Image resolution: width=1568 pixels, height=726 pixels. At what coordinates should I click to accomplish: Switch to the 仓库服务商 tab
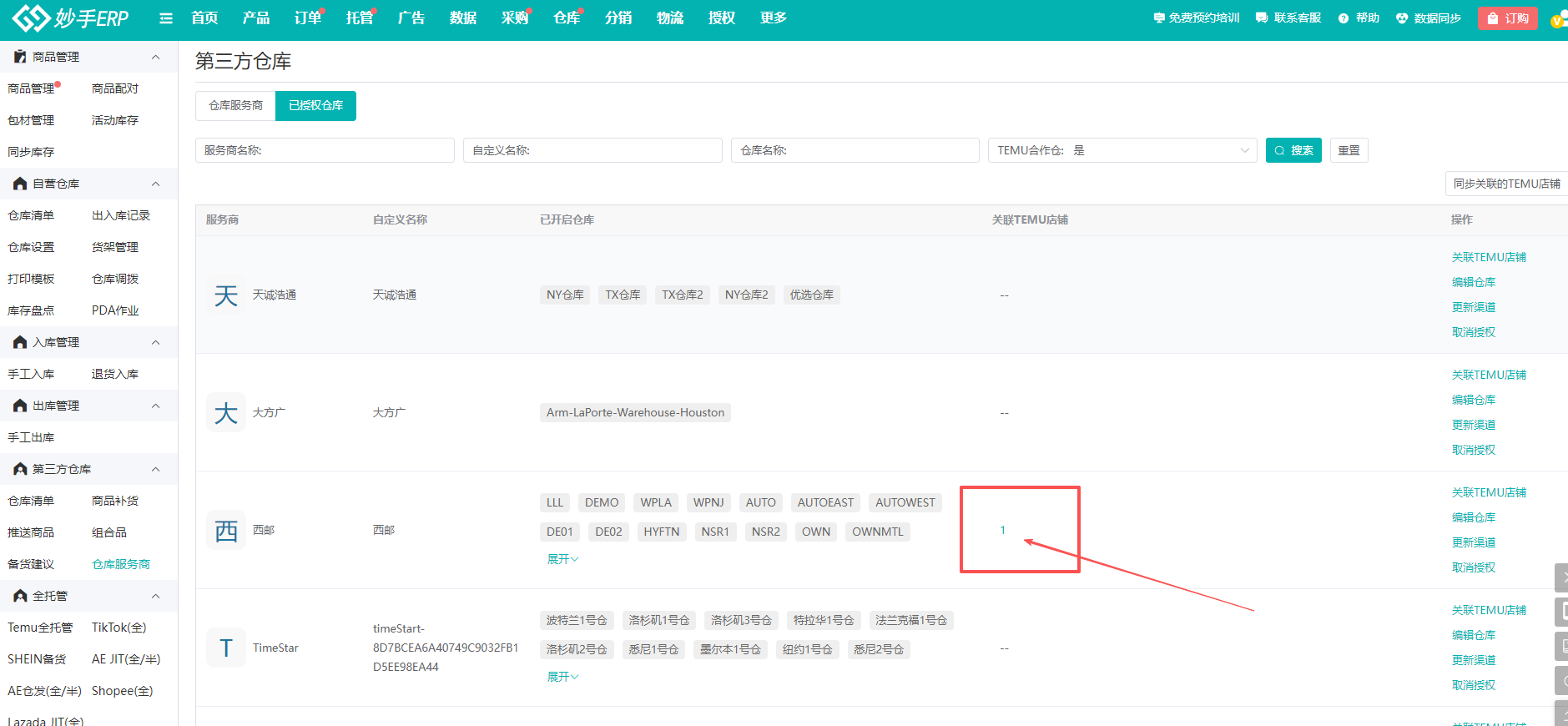235,106
